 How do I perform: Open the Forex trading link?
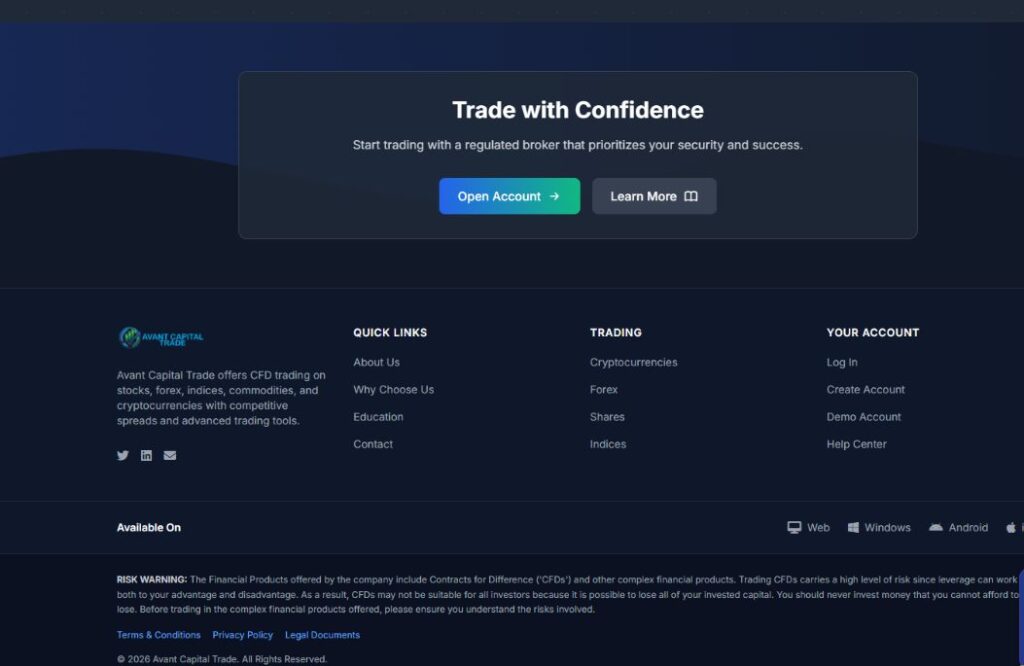pos(604,390)
